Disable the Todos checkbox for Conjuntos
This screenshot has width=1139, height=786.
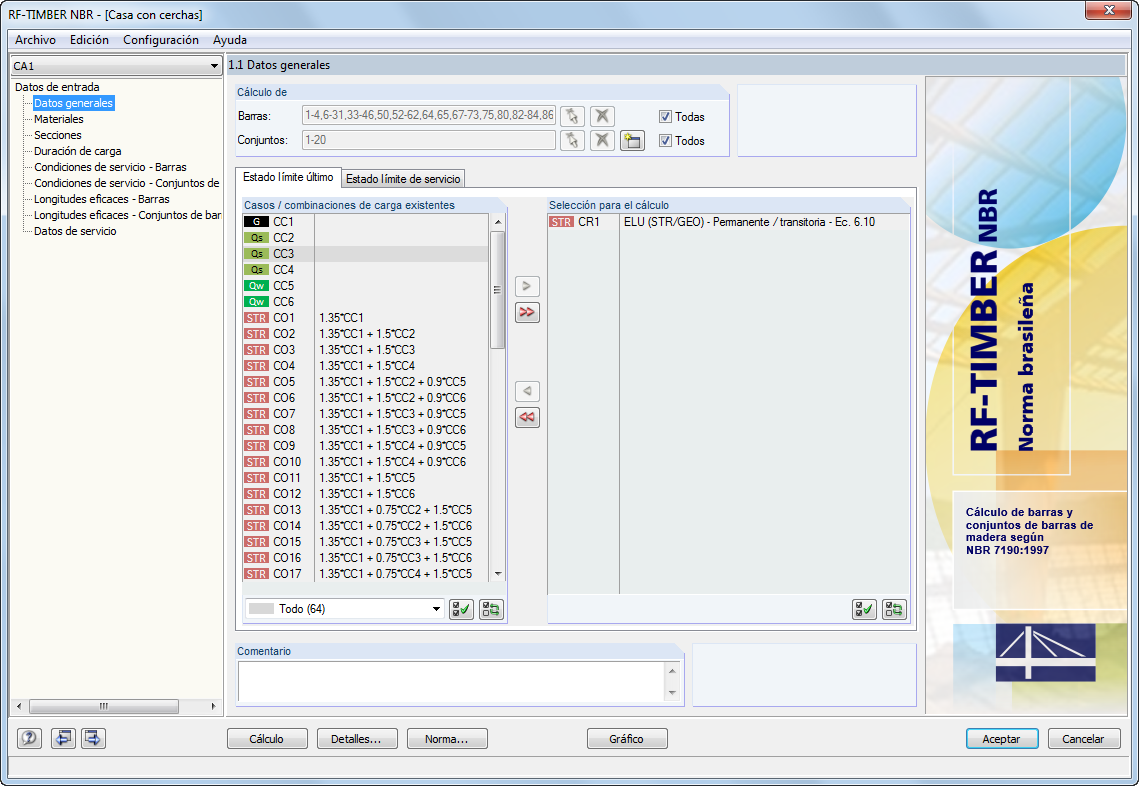pyautogui.click(x=666, y=140)
